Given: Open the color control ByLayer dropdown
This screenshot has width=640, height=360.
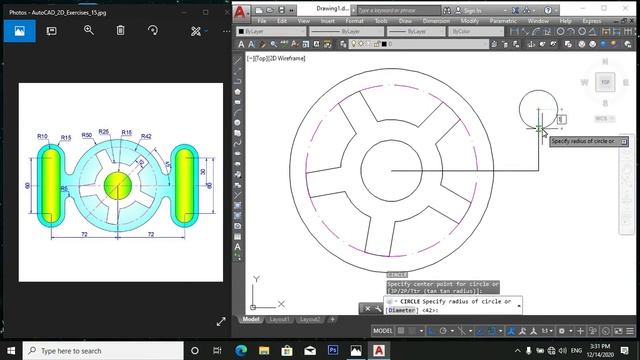Looking at the screenshot, I should [271, 31].
